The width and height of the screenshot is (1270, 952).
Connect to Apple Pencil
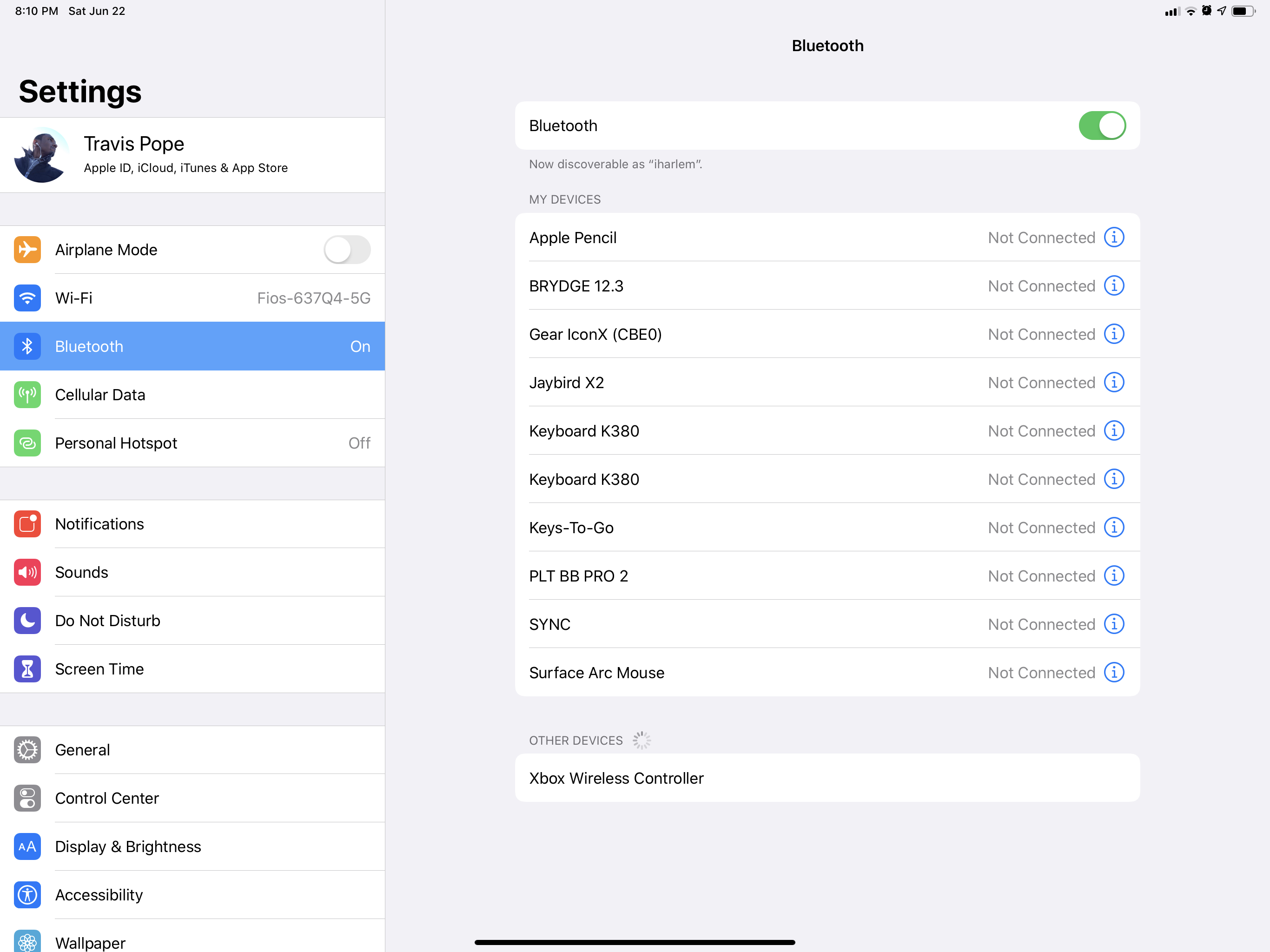pyautogui.click(x=827, y=237)
